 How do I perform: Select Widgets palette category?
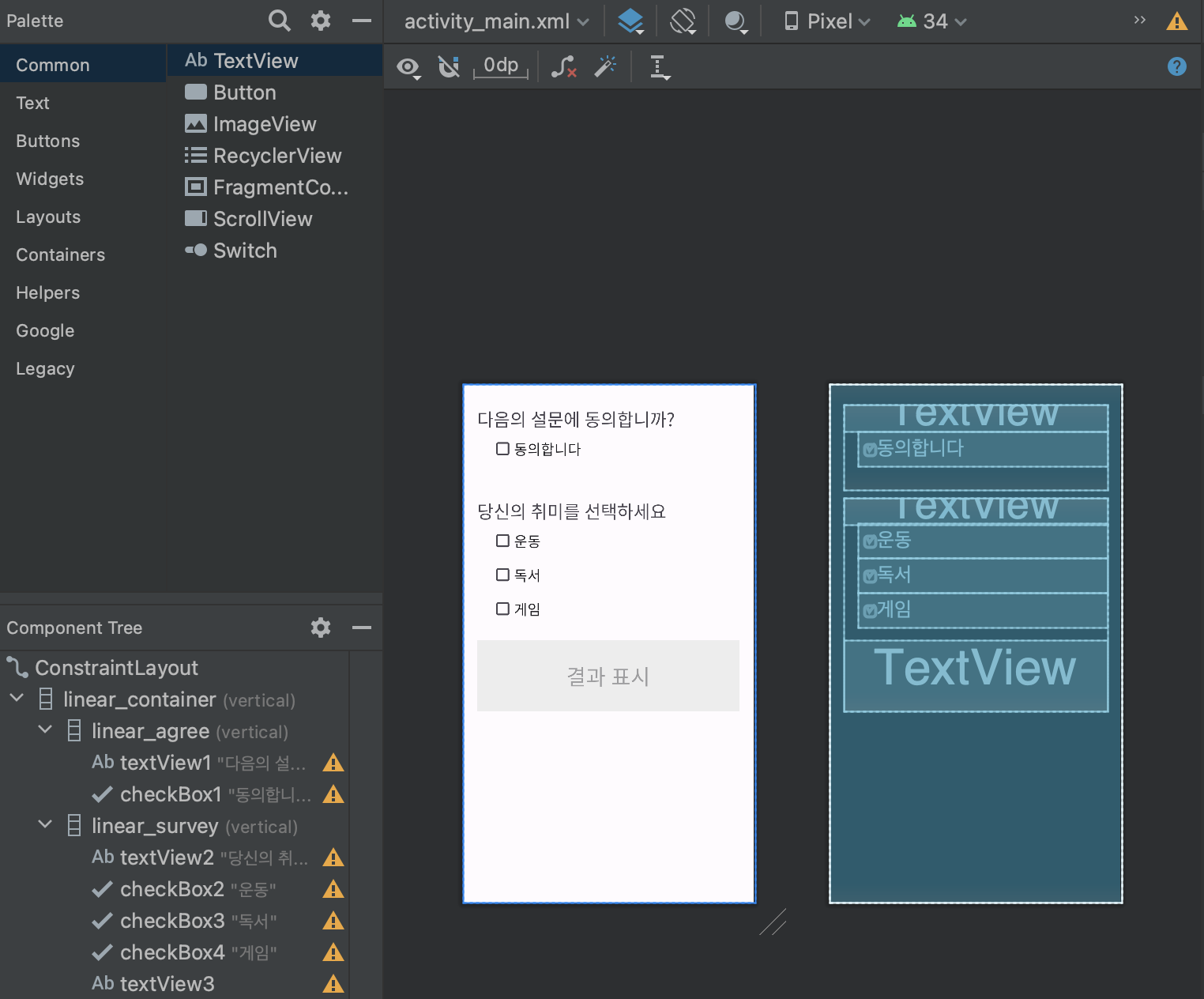point(83,179)
